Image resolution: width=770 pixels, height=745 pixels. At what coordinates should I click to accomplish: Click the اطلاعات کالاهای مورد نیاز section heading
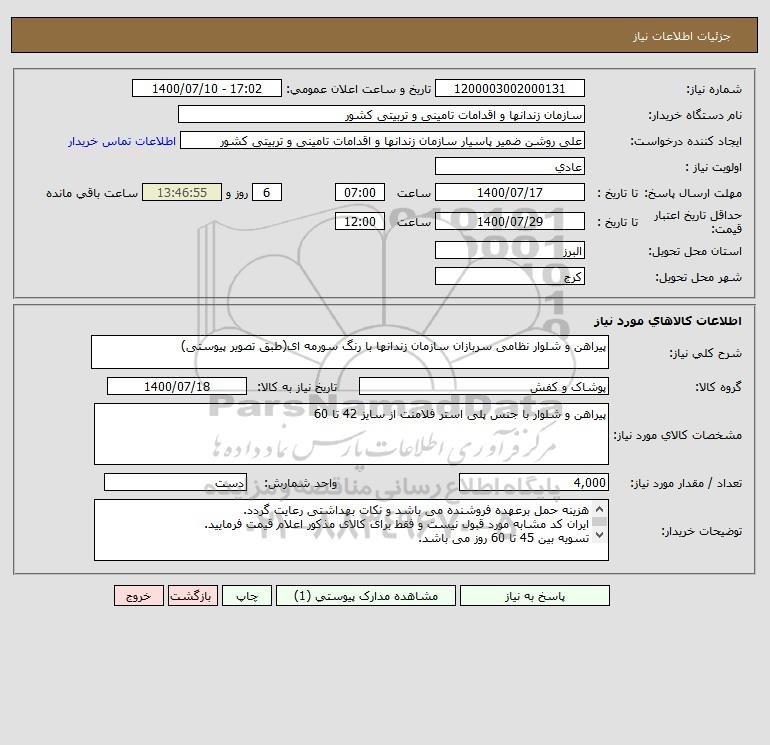point(668,321)
